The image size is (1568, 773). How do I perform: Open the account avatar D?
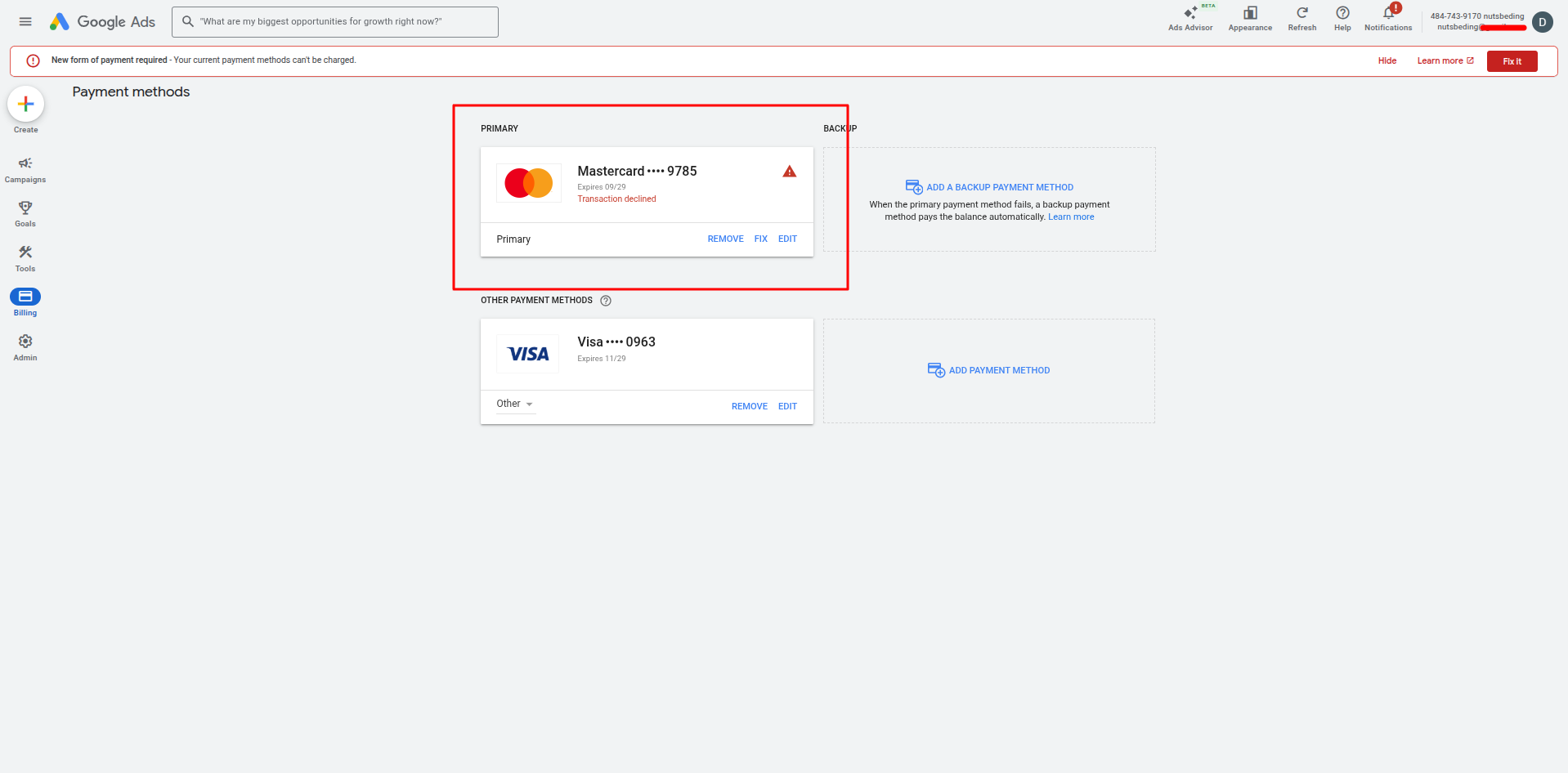coord(1543,22)
